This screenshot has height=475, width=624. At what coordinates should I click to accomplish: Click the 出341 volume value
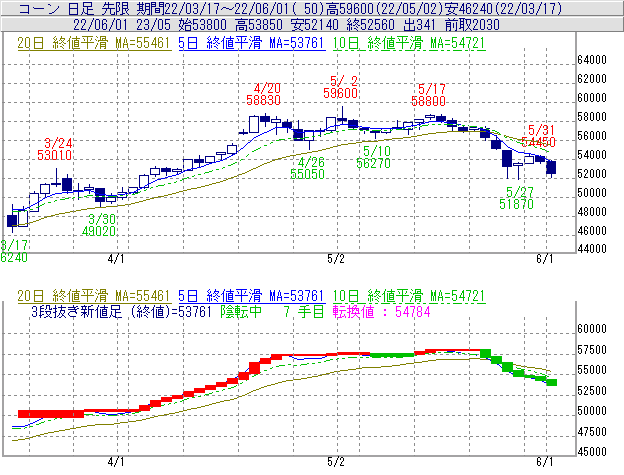(x=419, y=25)
